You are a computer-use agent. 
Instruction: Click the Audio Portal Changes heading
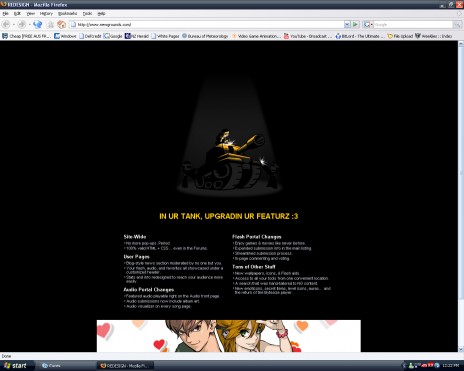[x=149, y=290]
